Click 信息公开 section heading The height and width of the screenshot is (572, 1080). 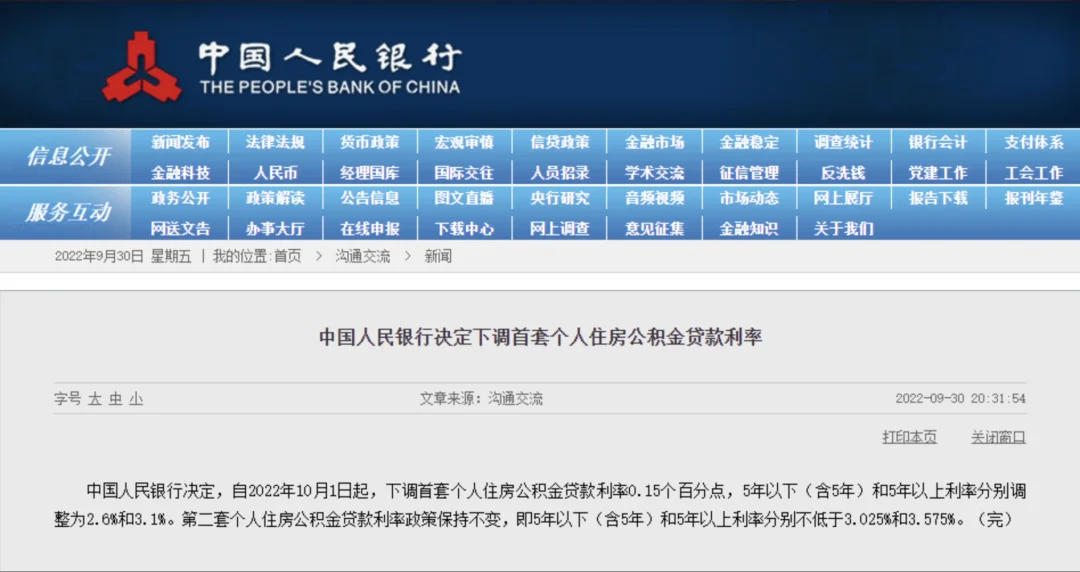(x=68, y=156)
